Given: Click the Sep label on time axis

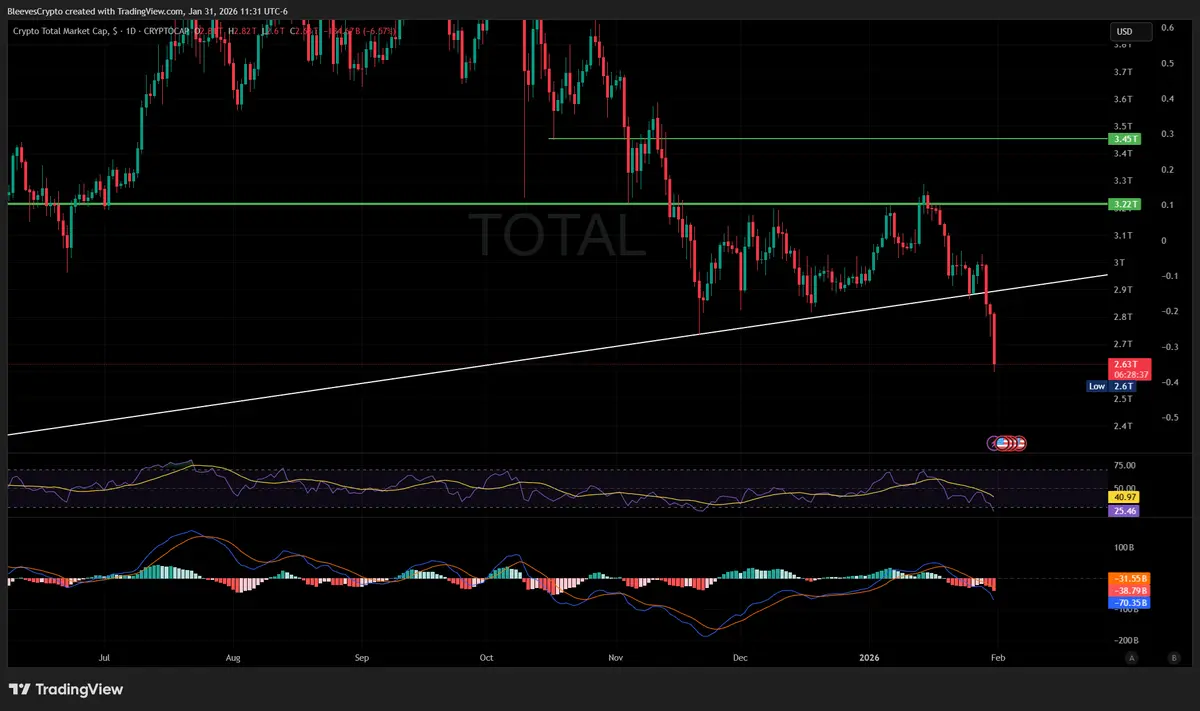Looking at the screenshot, I should click(362, 659).
